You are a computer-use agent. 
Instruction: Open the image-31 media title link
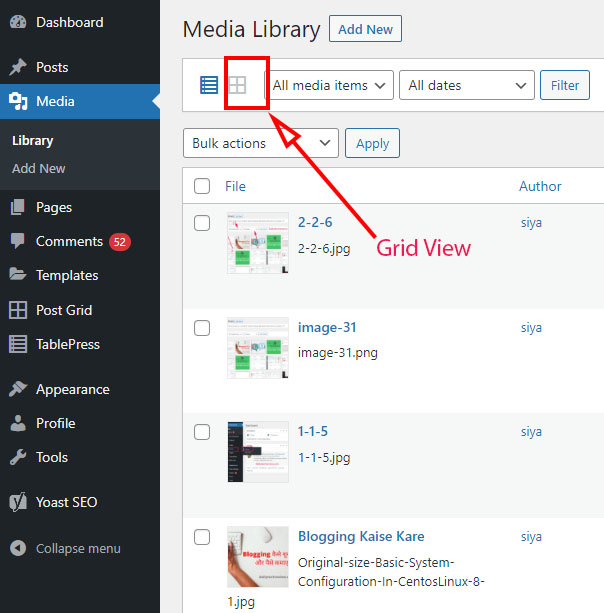pyautogui.click(x=327, y=327)
